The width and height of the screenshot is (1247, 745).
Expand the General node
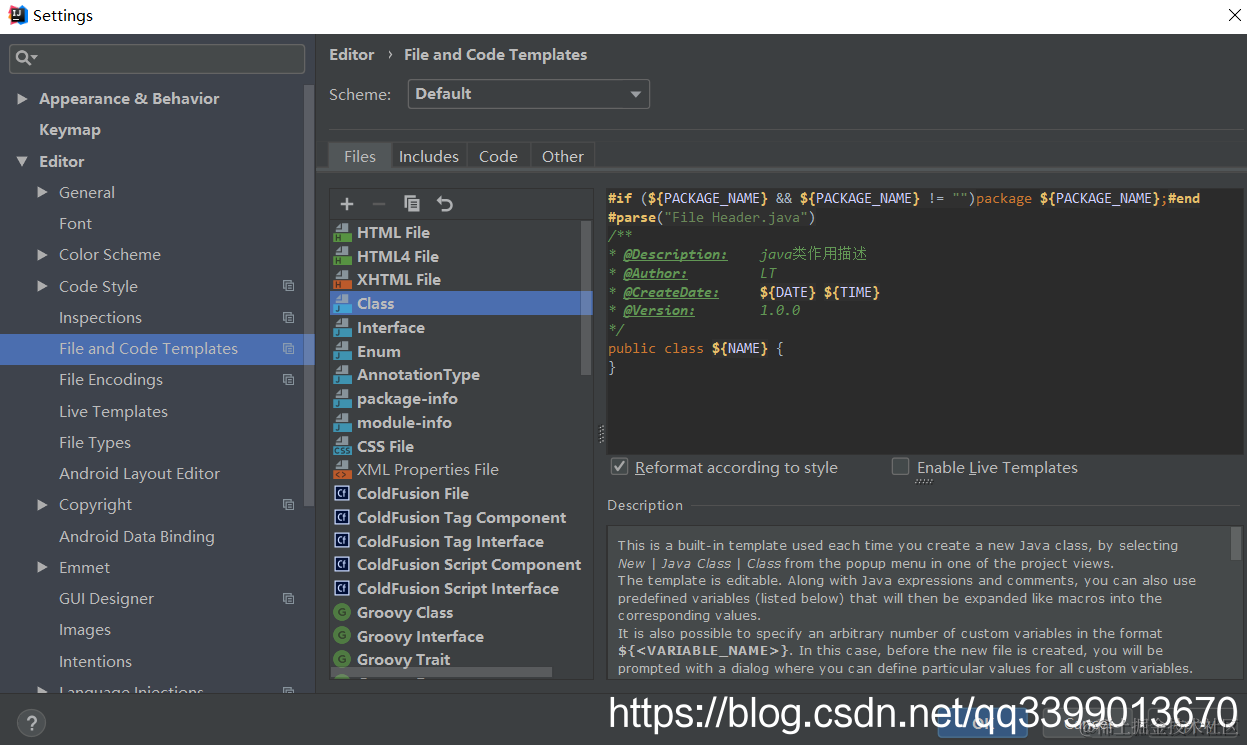(x=42, y=192)
